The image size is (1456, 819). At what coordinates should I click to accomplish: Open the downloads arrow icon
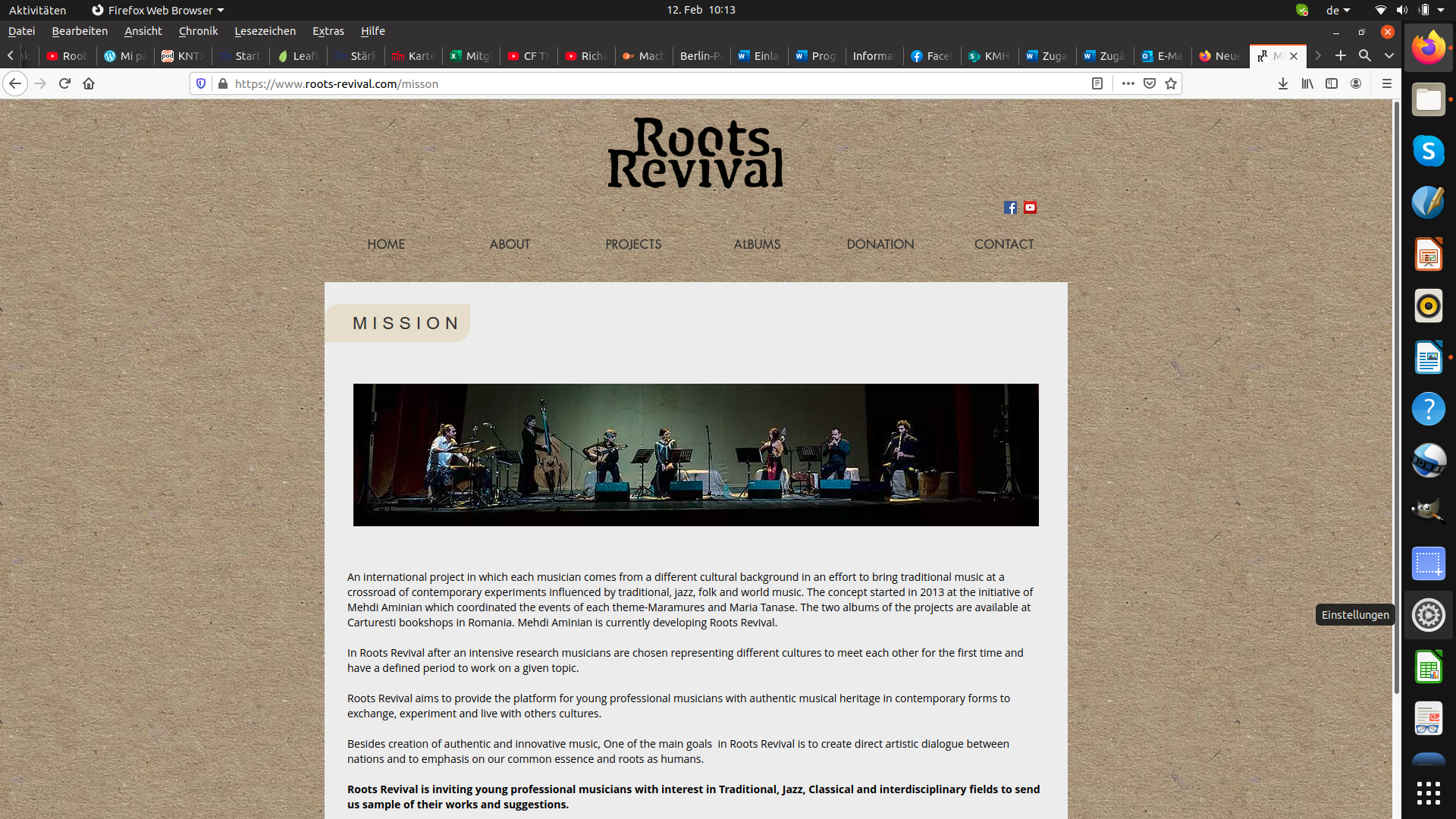point(1282,83)
